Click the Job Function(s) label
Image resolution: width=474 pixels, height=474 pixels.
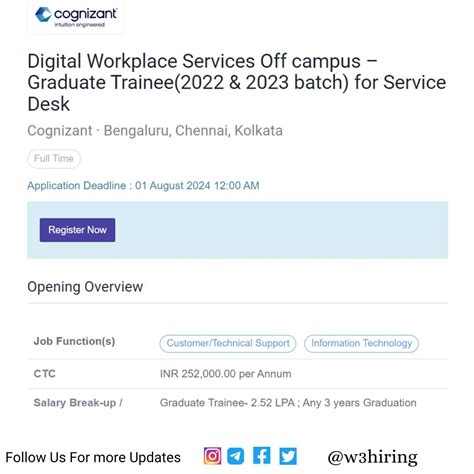pos(74,341)
